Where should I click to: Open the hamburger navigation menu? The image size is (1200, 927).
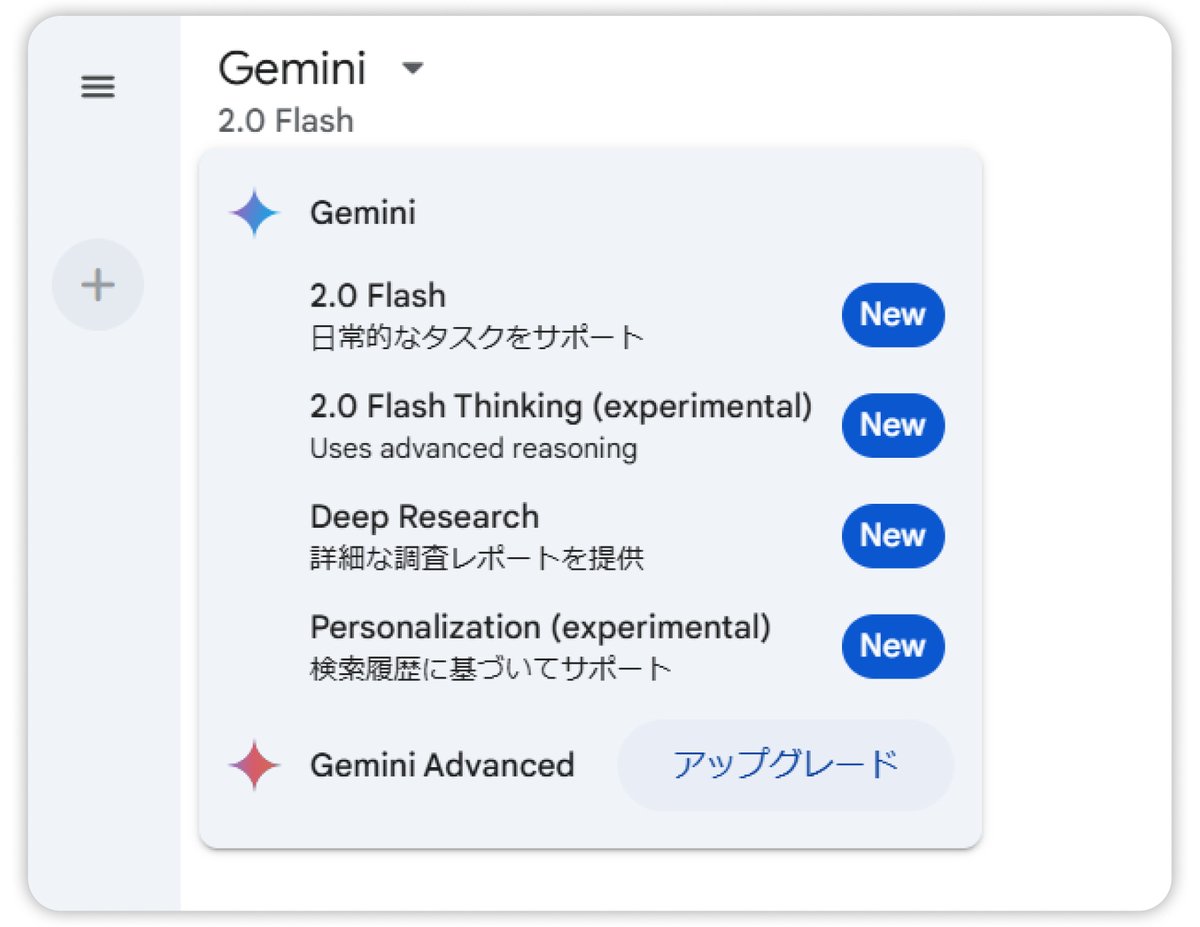97,87
